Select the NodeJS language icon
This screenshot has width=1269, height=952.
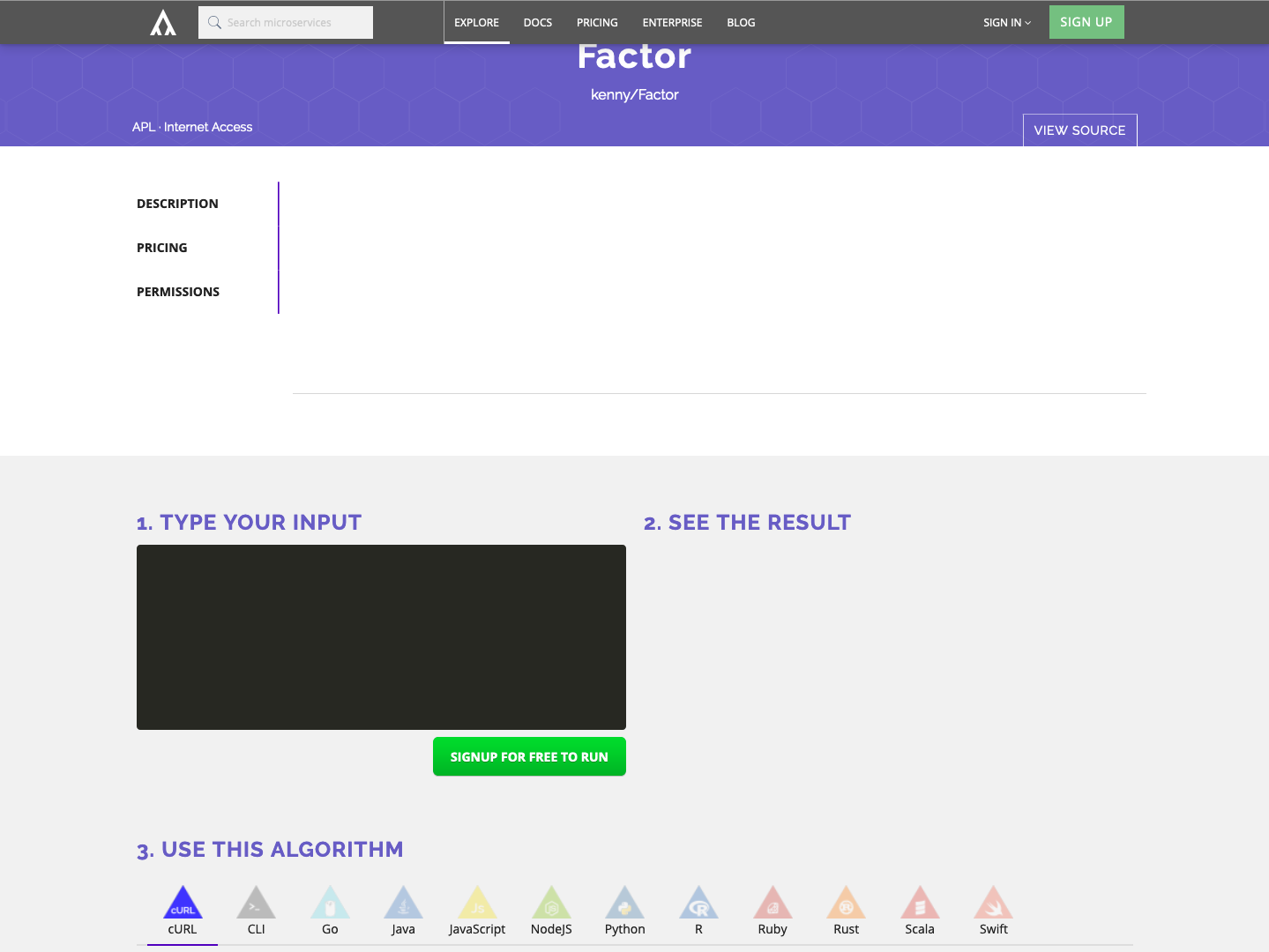point(551,903)
